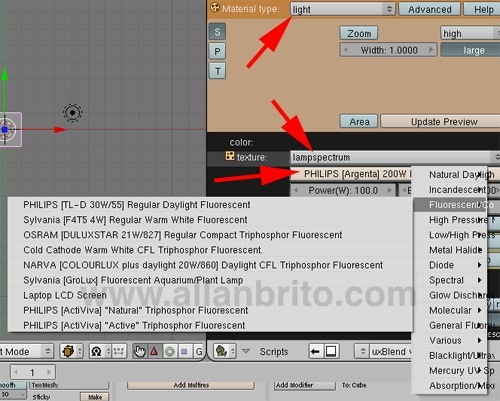Open the Incandescent submenu
Screen dimensions: 500x401
(x=450, y=189)
